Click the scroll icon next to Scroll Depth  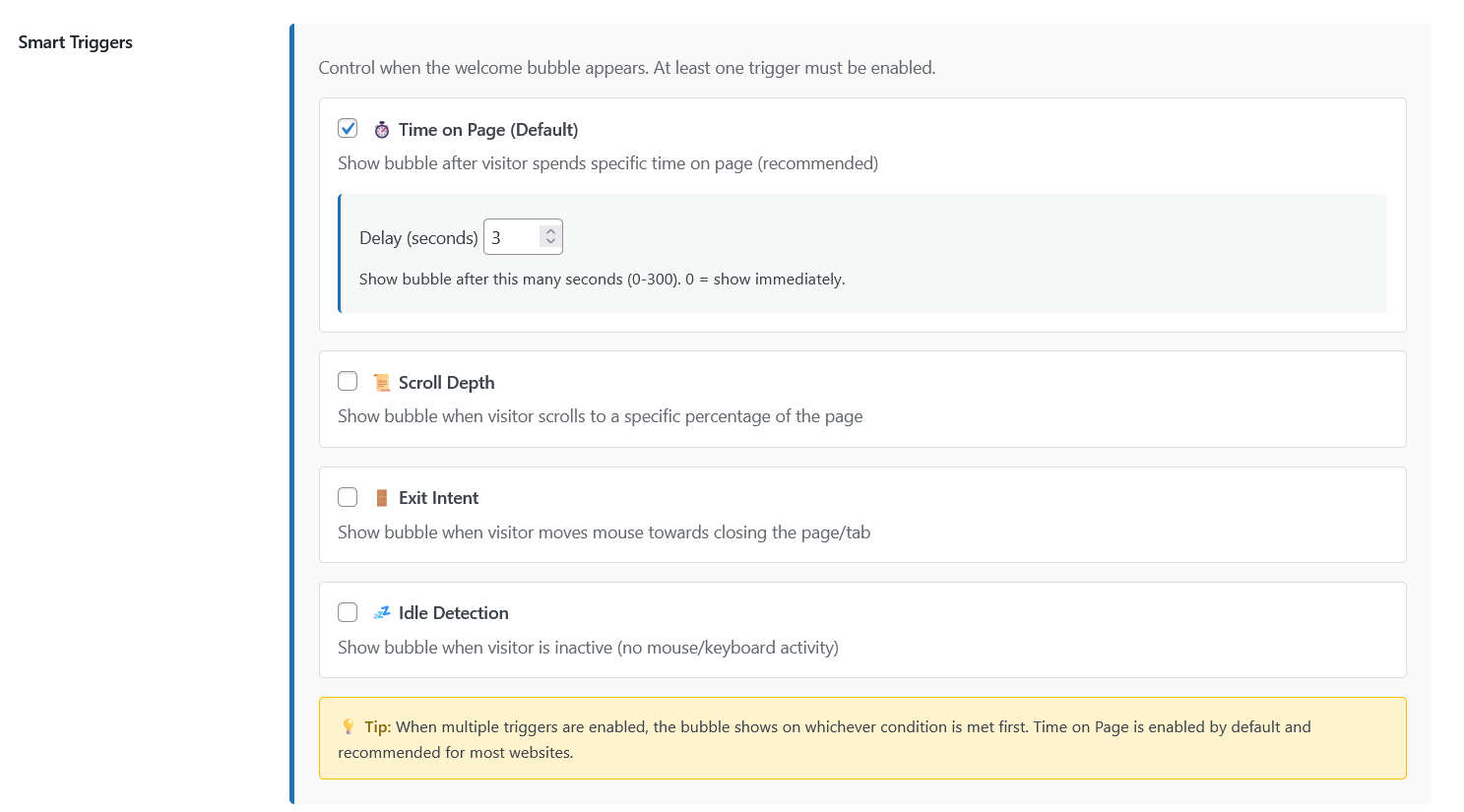pyautogui.click(x=382, y=383)
